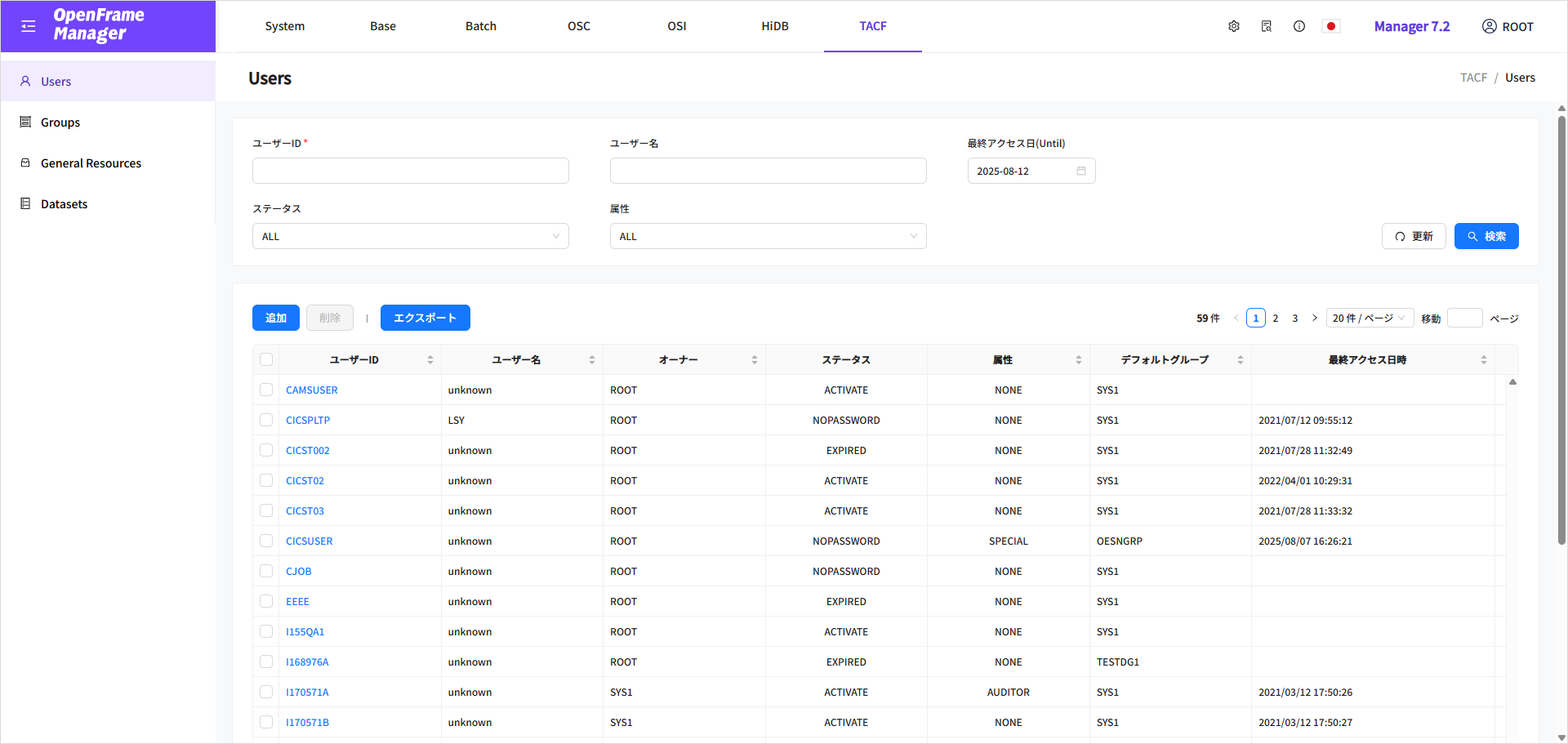Check the select-all checkbox in table header
1568x744 pixels.
[266, 359]
